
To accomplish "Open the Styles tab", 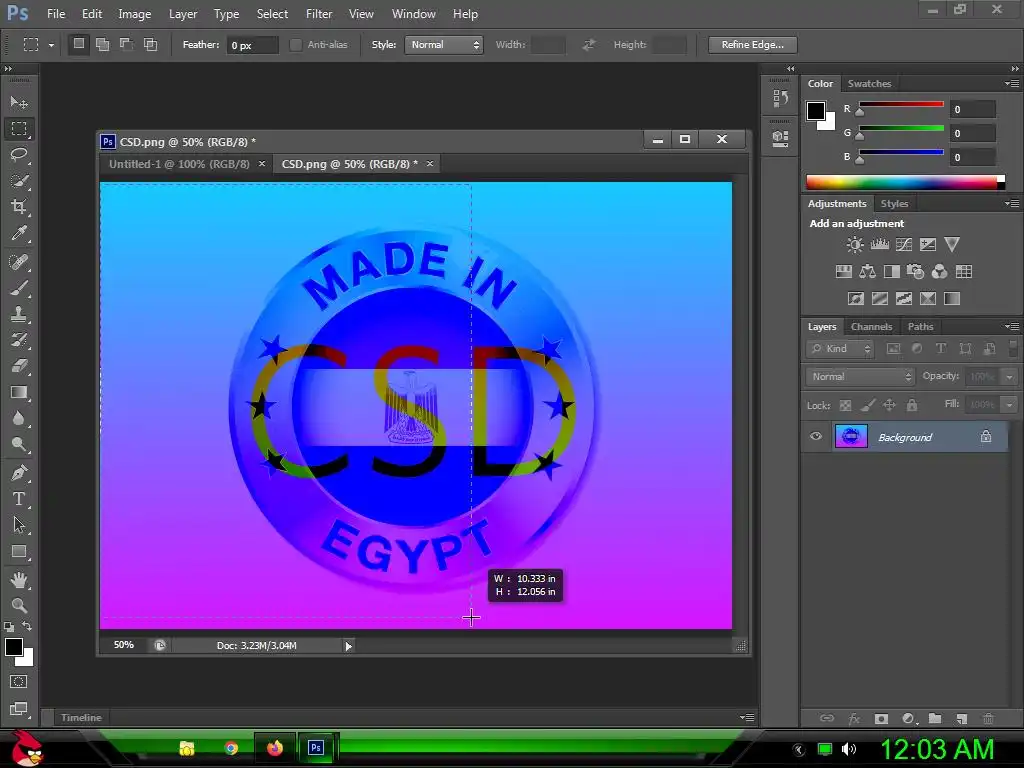I will coord(894,204).
